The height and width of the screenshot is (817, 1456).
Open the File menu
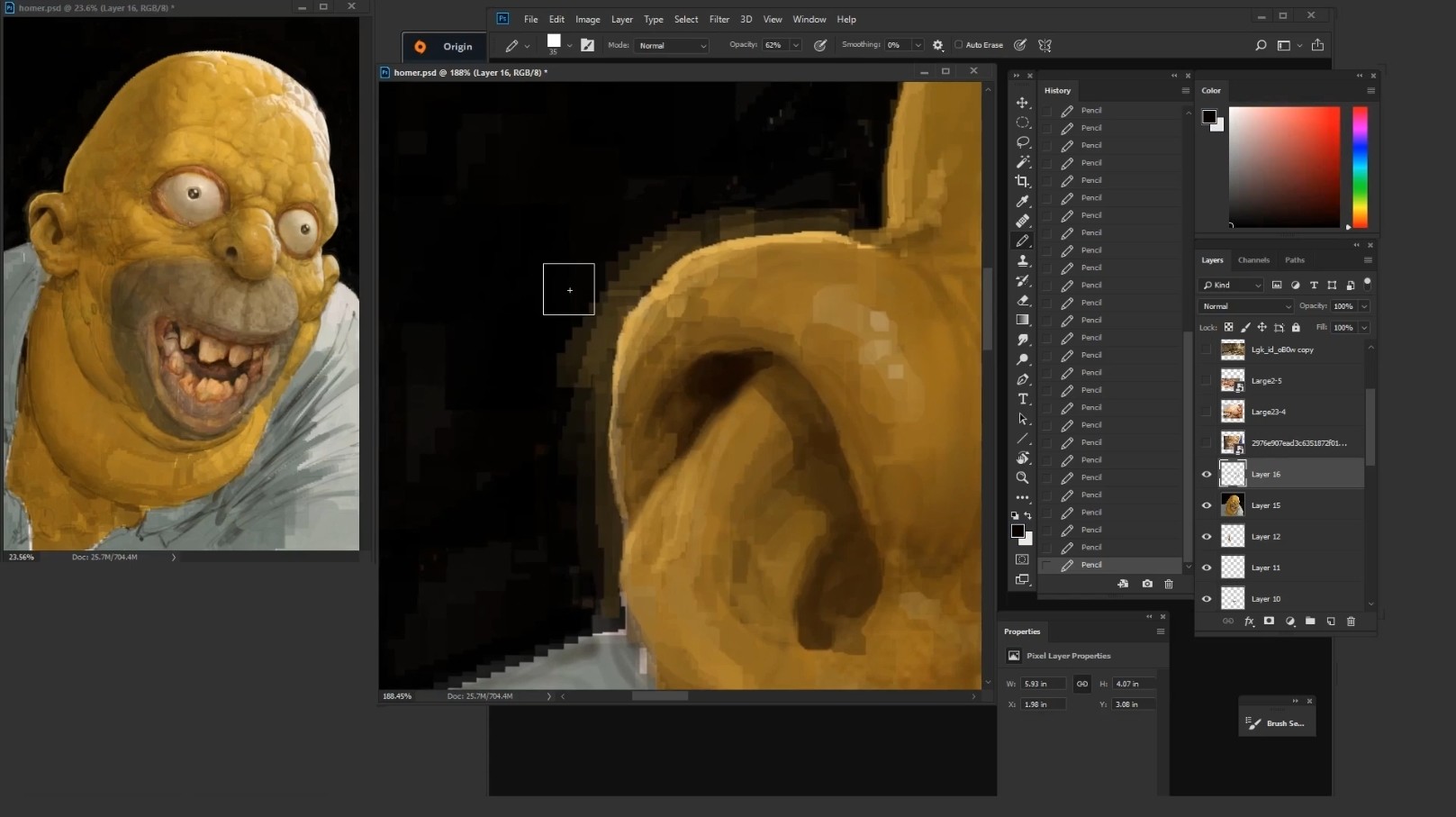tap(530, 19)
